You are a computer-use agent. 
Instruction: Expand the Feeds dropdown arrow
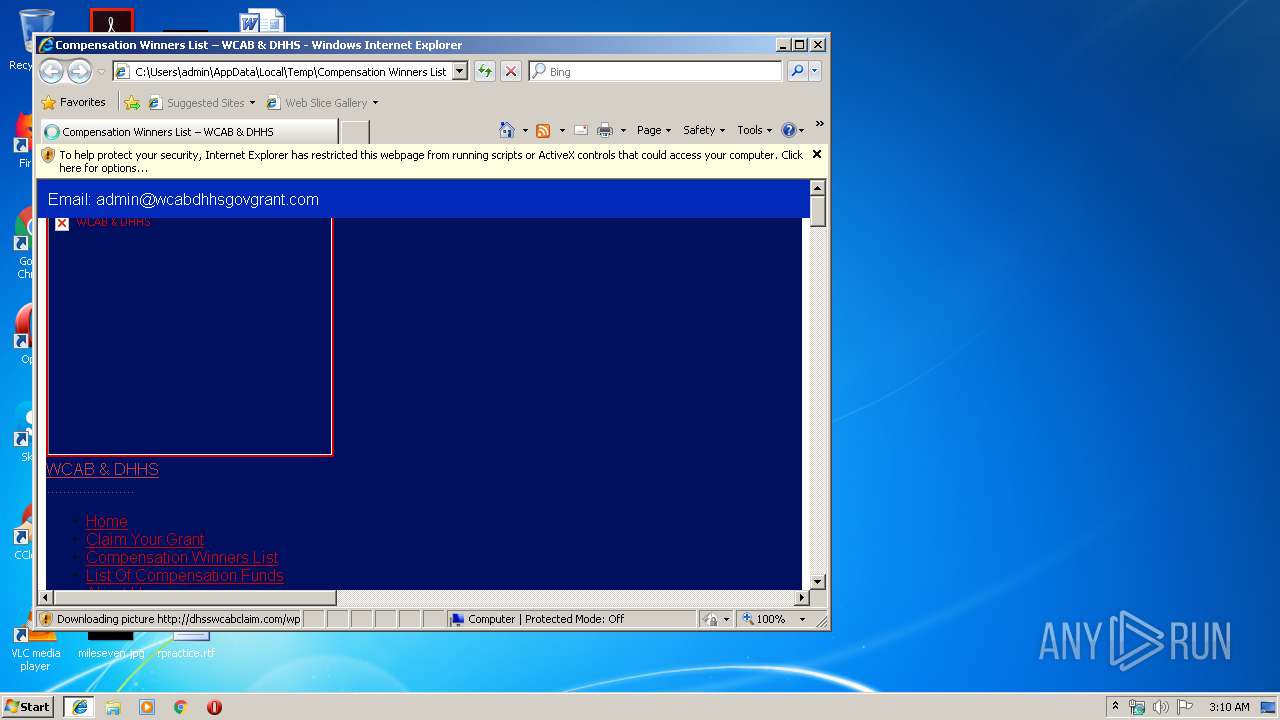click(562, 130)
